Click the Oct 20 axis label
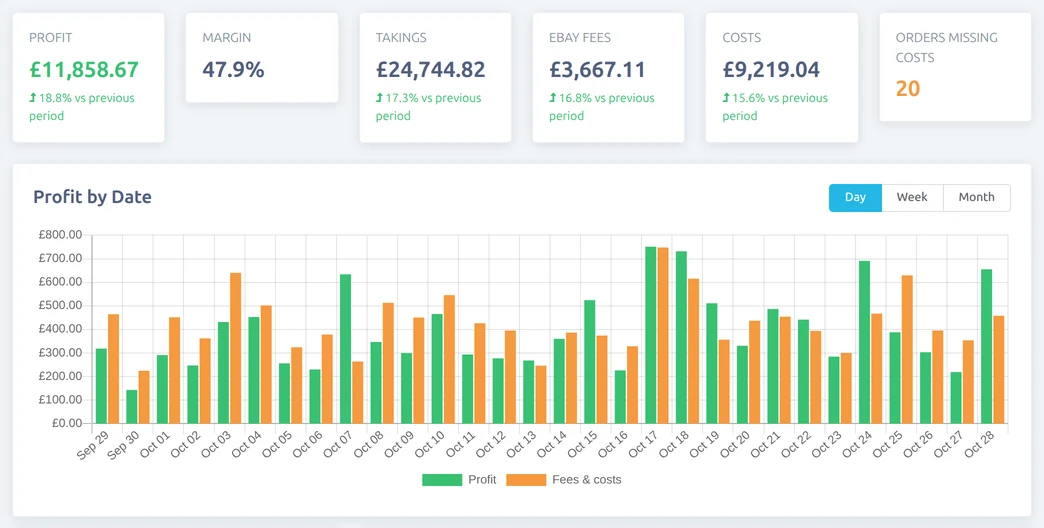The height and width of the screenshot is (528, 1044). click(x=734, y=445)
